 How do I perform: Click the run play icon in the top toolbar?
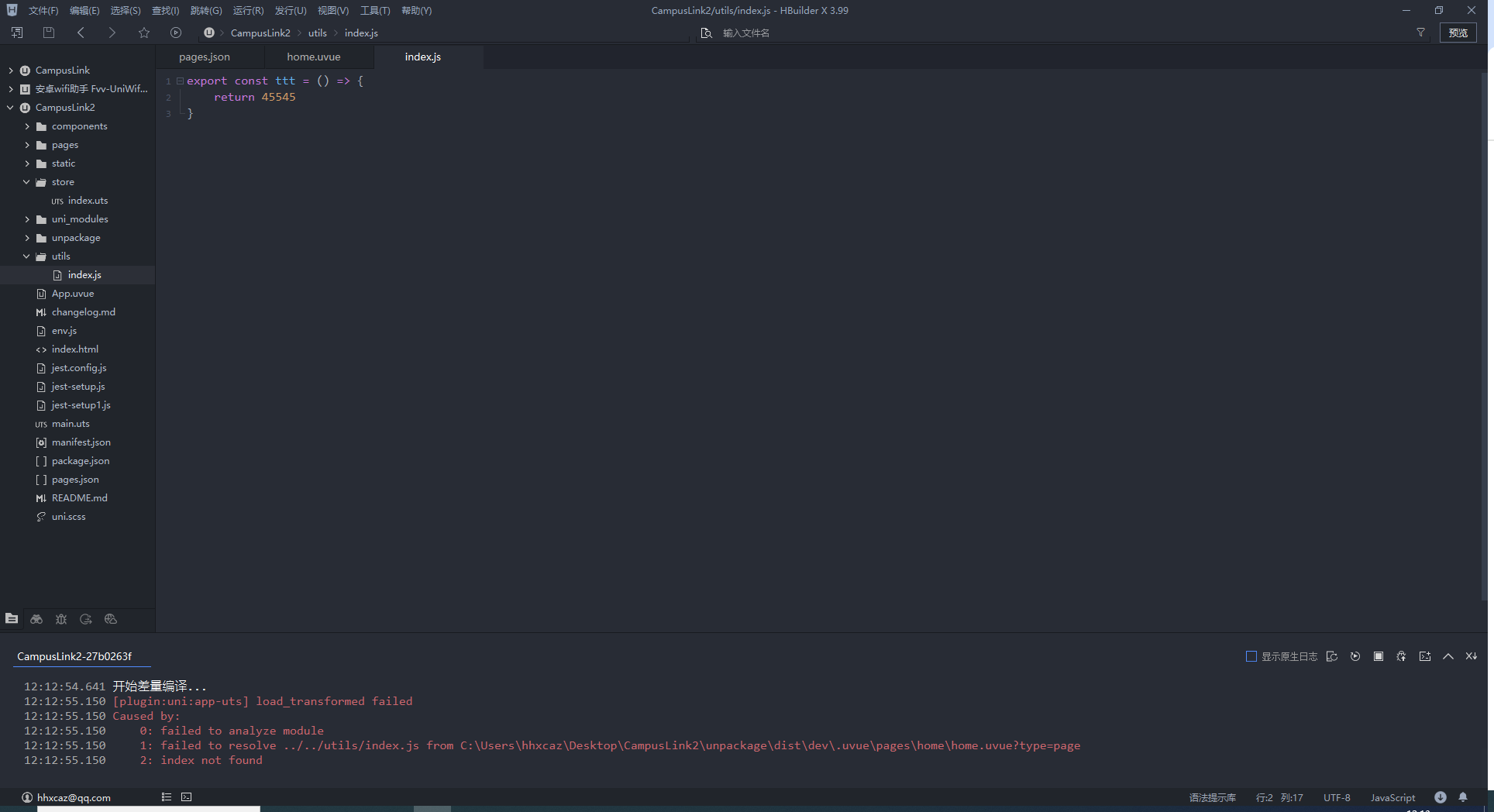176,33
